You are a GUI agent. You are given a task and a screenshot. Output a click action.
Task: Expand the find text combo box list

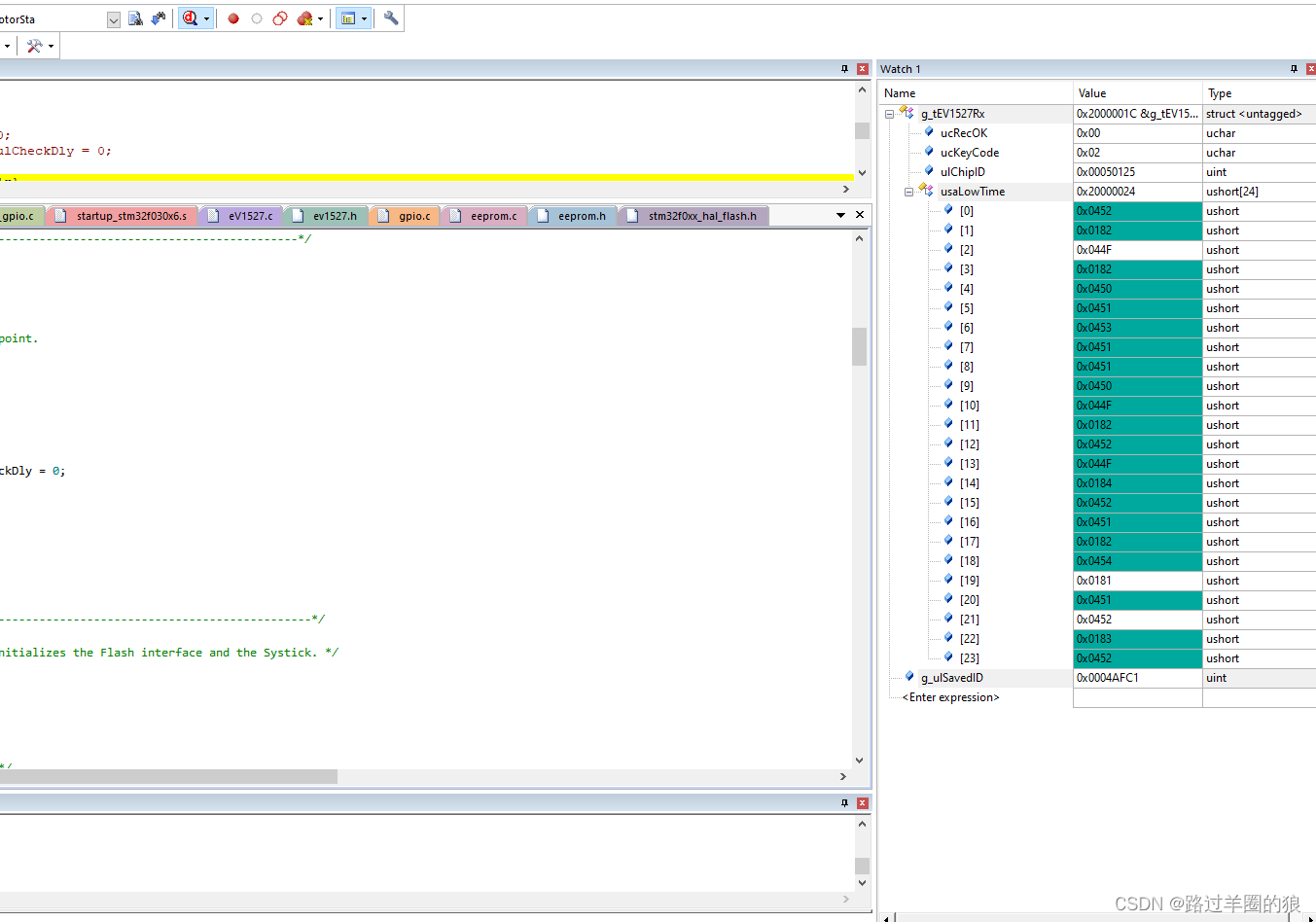point(113,19)
